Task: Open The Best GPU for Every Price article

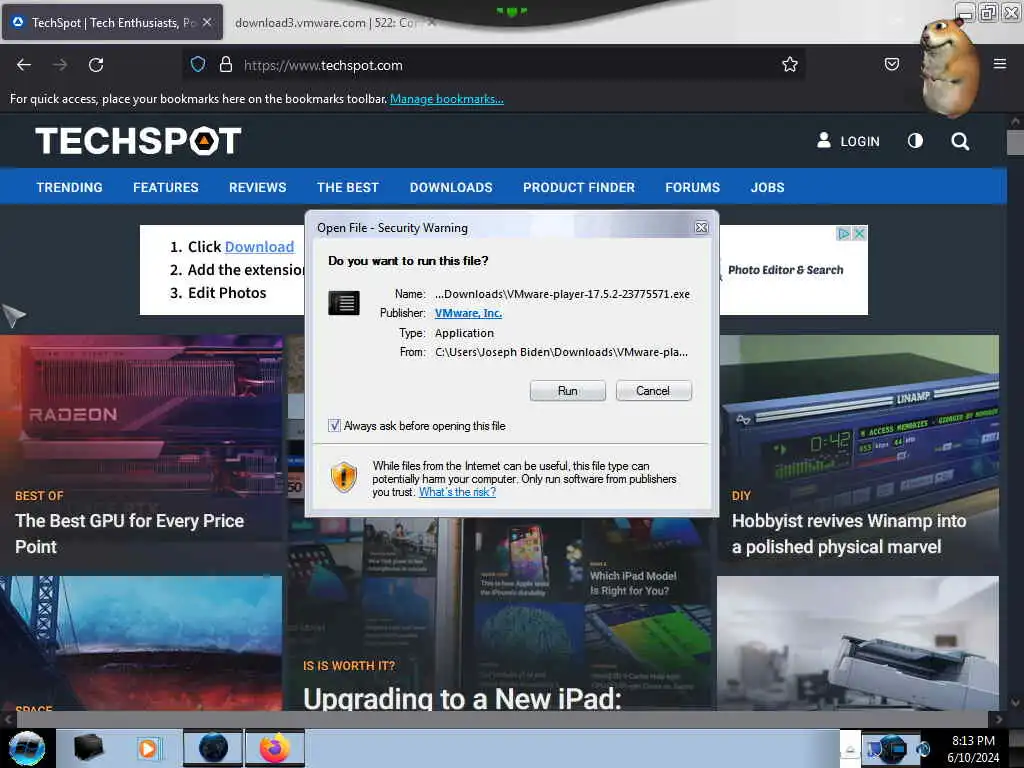Action: click(x=129, y=534)
